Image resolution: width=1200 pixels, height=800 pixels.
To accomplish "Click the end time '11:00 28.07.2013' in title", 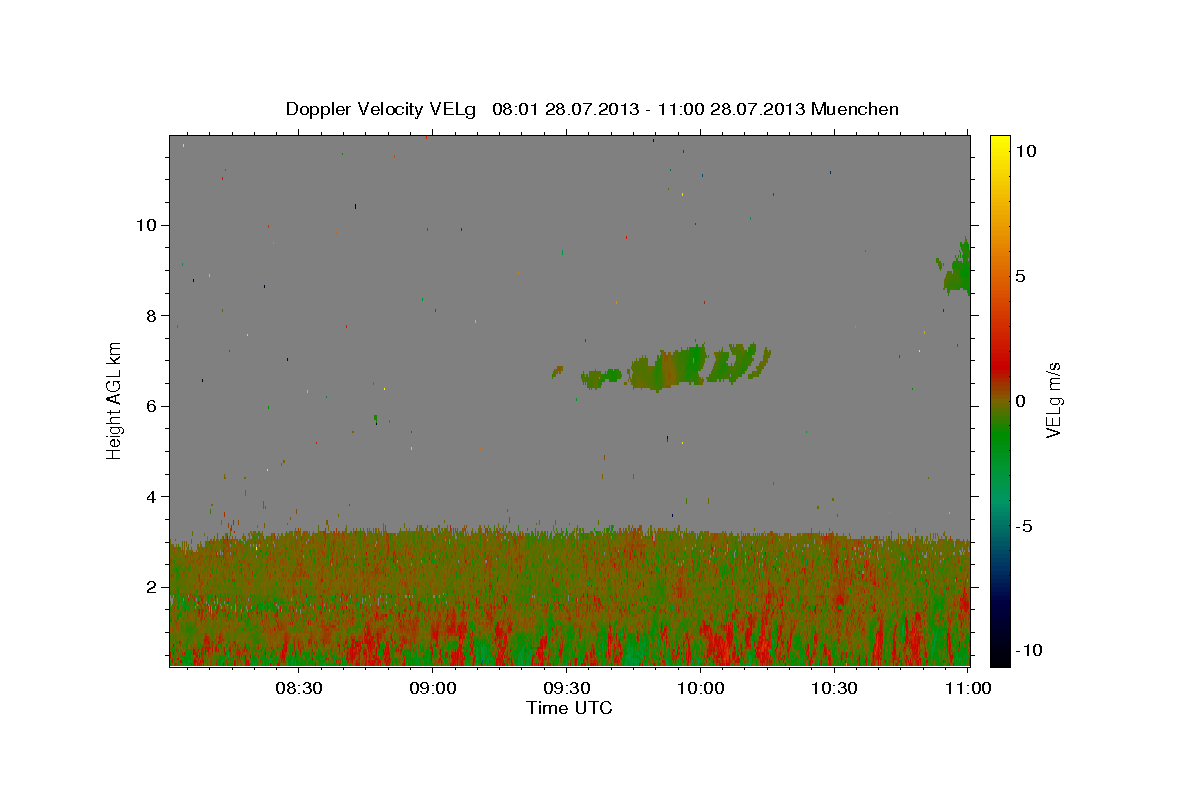I will point(732,109).
